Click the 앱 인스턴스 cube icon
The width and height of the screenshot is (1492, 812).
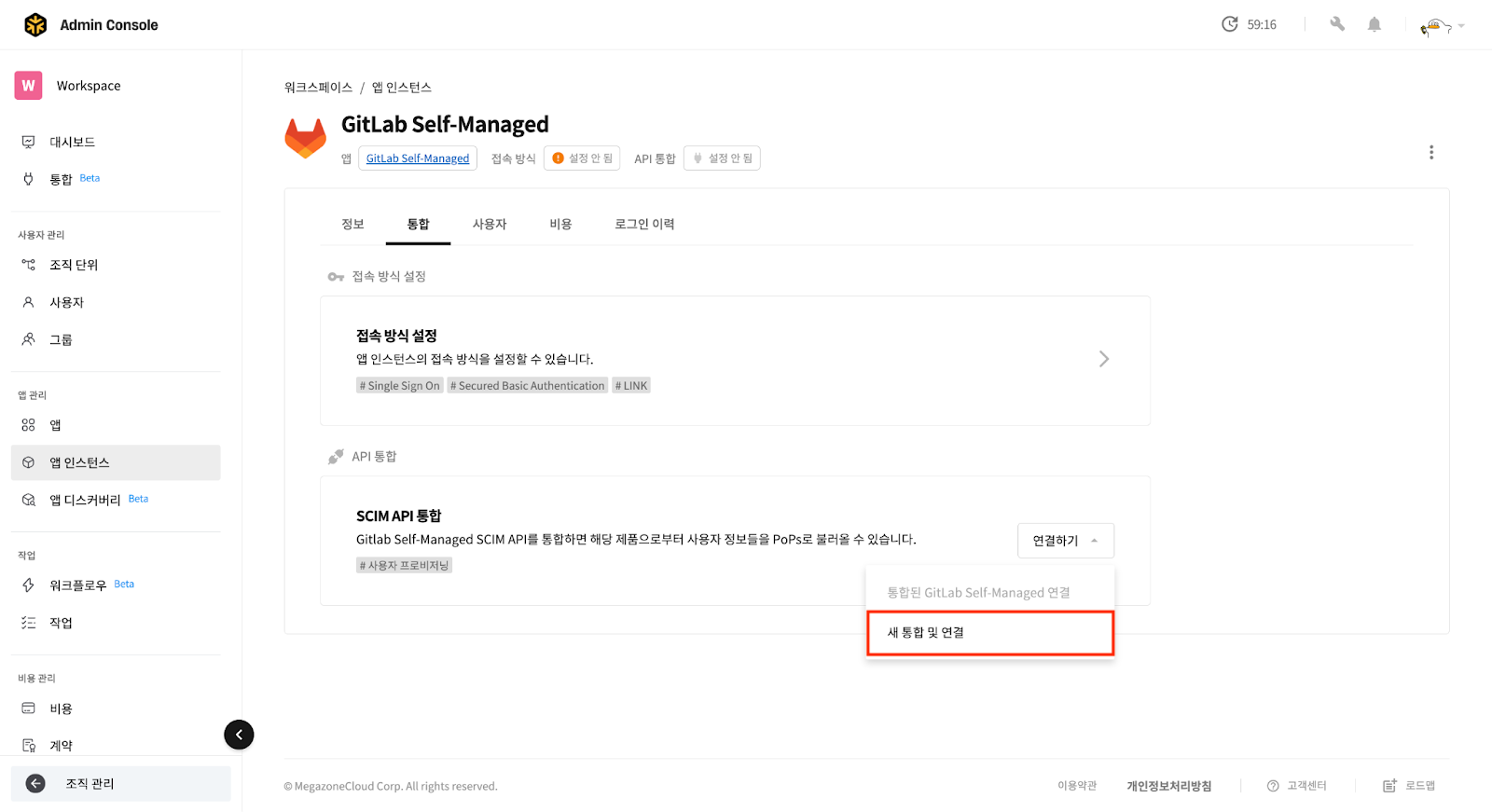29,462
